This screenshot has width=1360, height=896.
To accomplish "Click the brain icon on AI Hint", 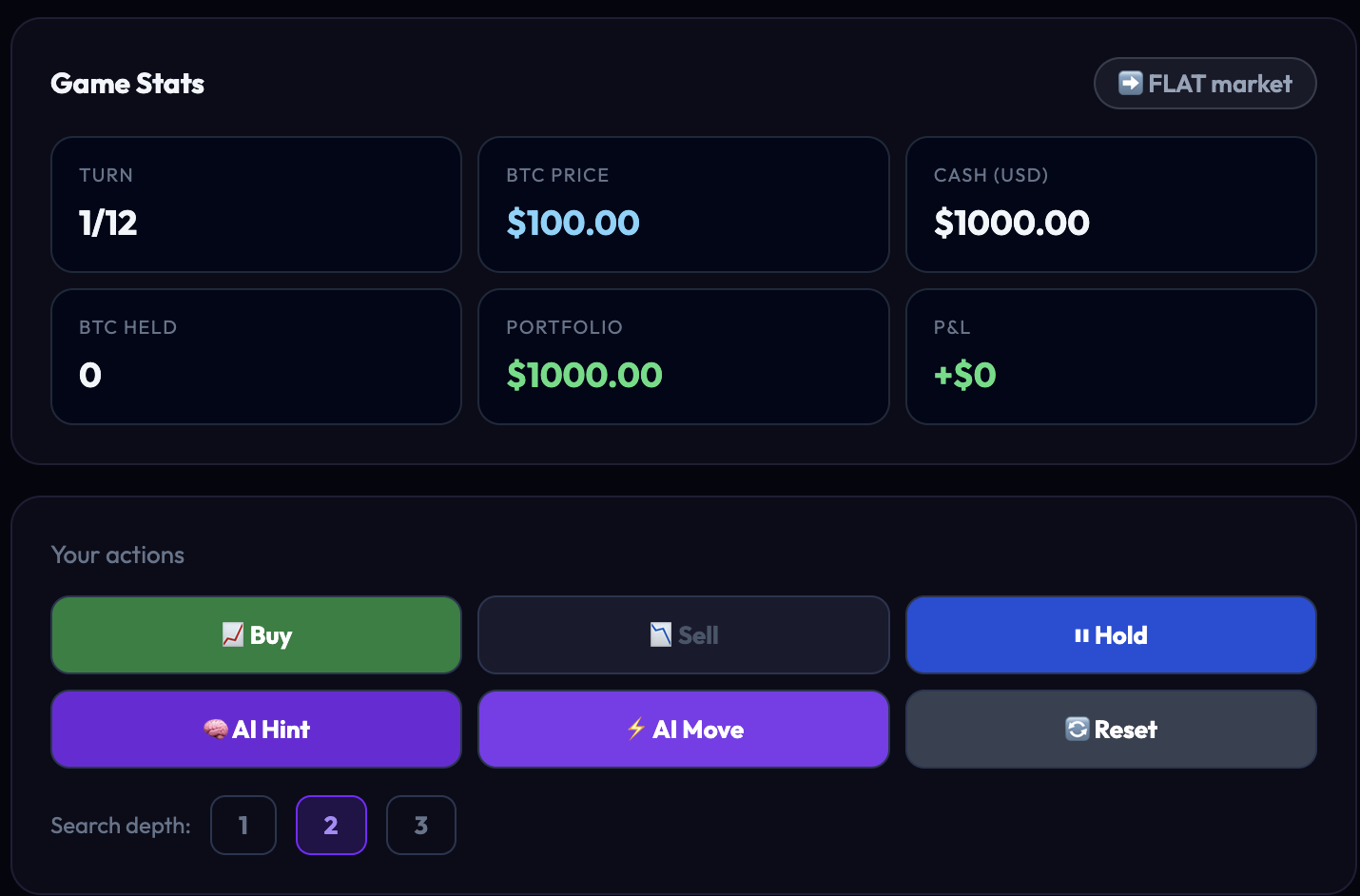I will pos(216,730).
